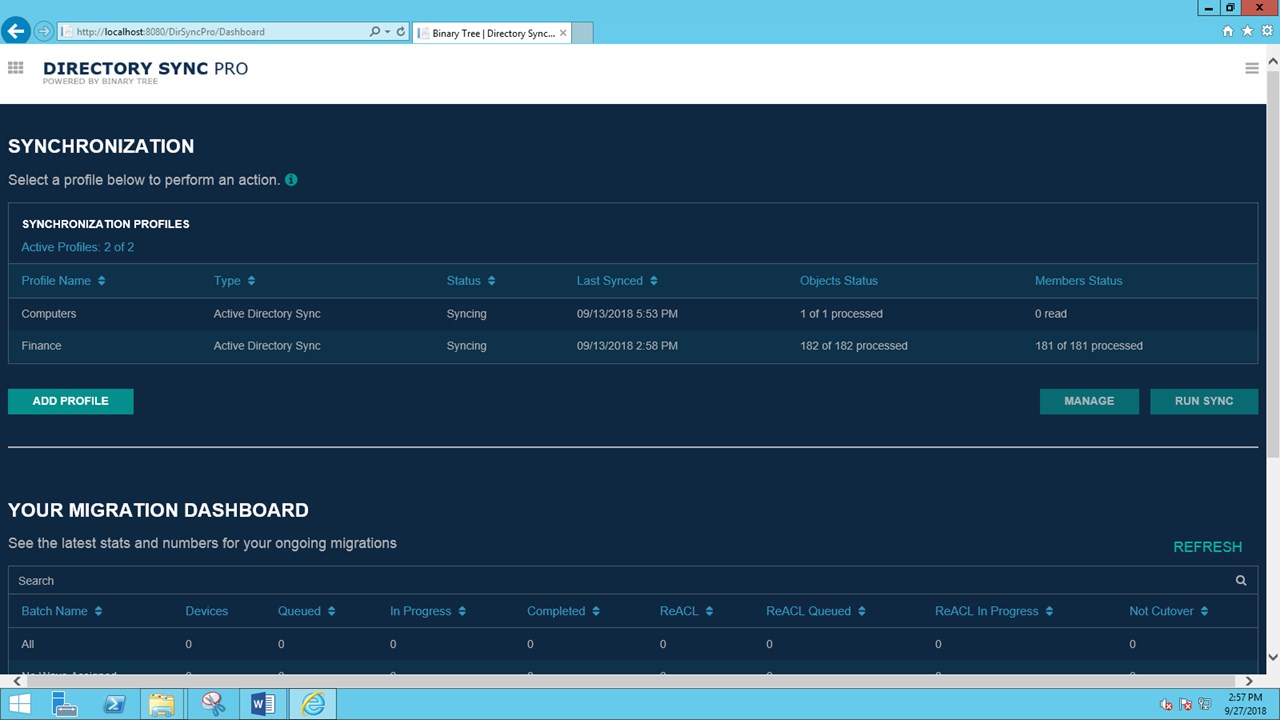Click the "1 of 1 processed" cell

click(841, 314)
